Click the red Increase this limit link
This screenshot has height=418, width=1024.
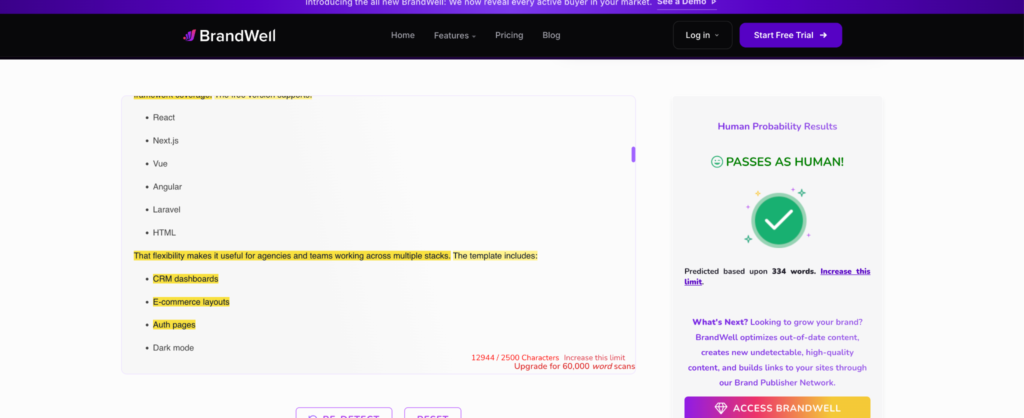(x=594, y=358)
